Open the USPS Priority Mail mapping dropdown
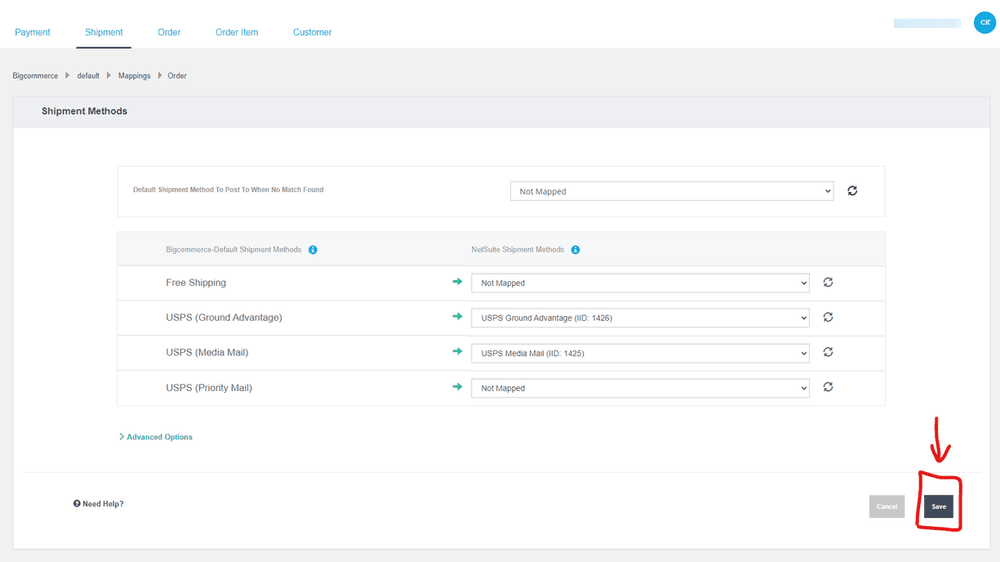The height and width of the screenshot is (562, 1000). pyautogui.click(x=640, y=388)
